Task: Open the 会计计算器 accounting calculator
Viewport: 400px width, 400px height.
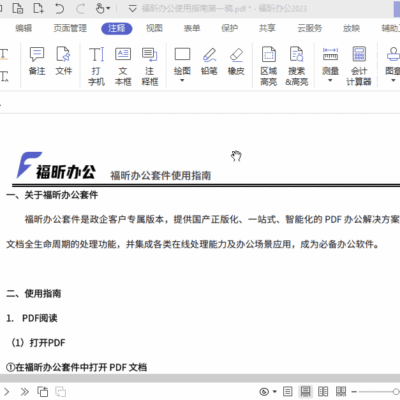Action: 359,66
